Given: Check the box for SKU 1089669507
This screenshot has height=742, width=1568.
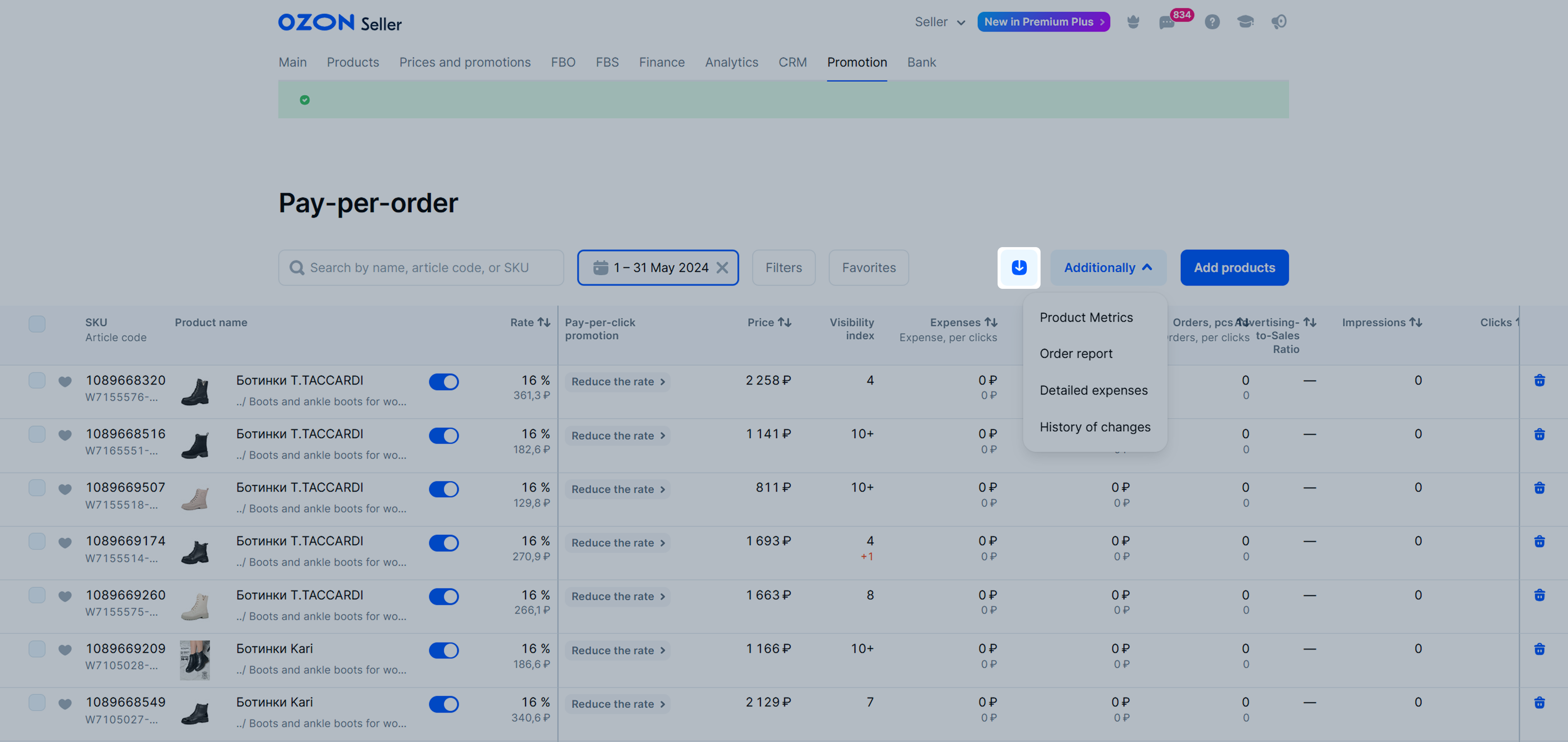Looking at the screenshot, I should click(x=37, y=488).
